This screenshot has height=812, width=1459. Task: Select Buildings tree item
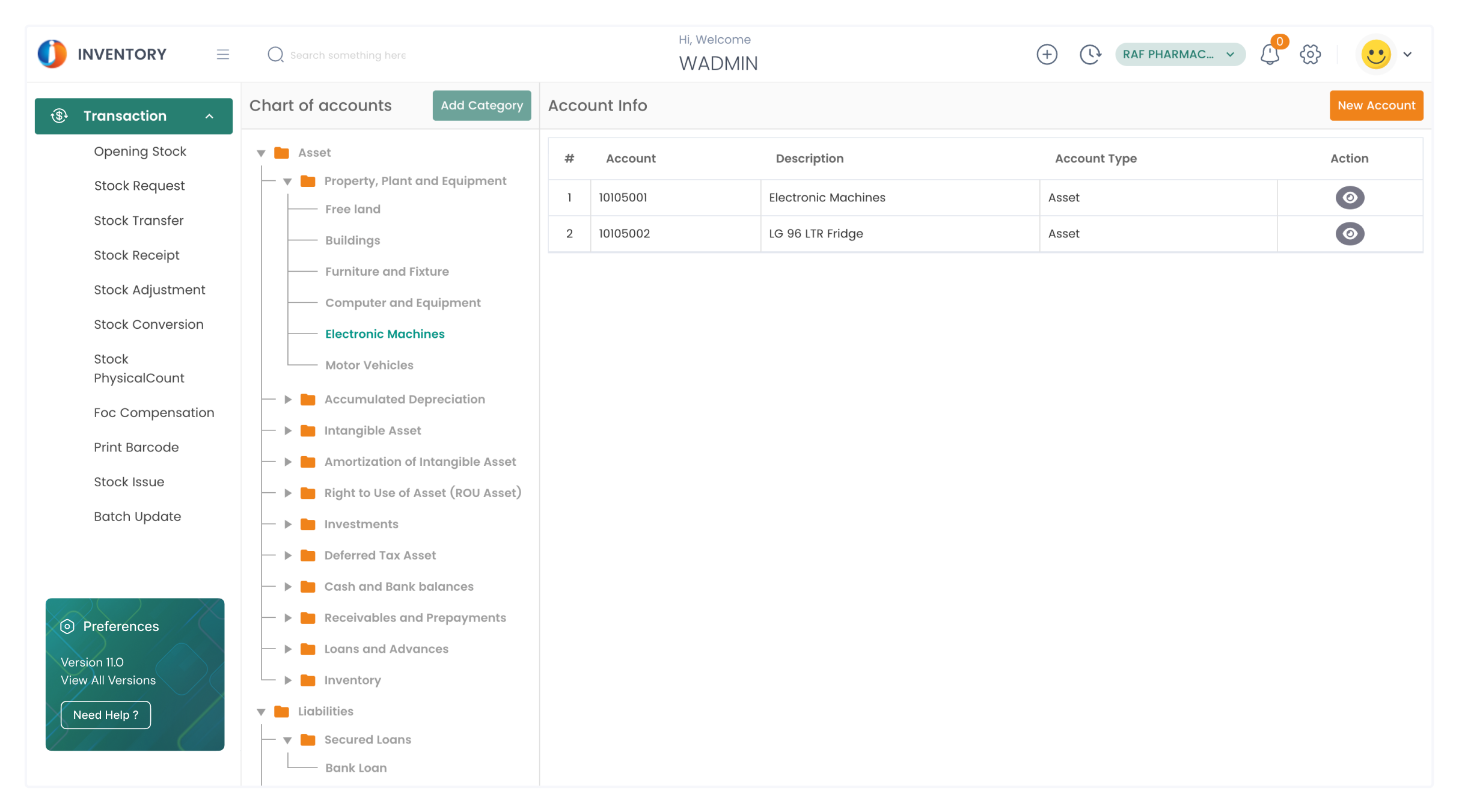tap(352, 240)
